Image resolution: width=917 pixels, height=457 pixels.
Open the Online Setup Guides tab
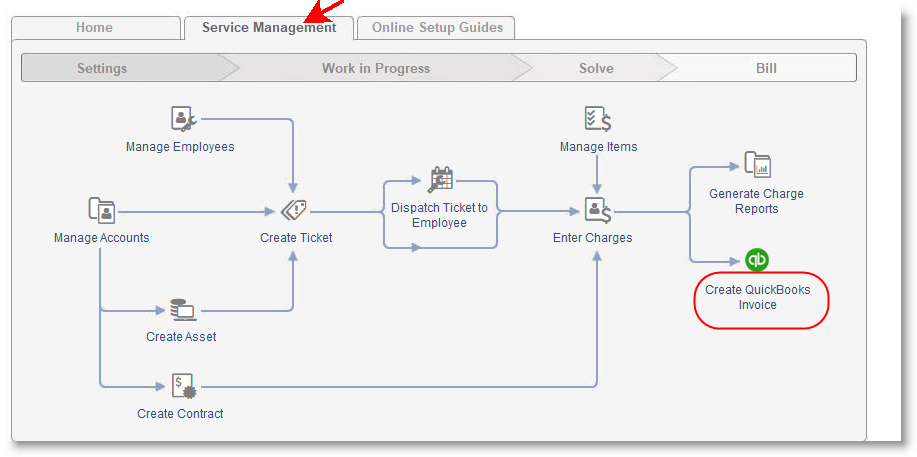tap(437, 28)
